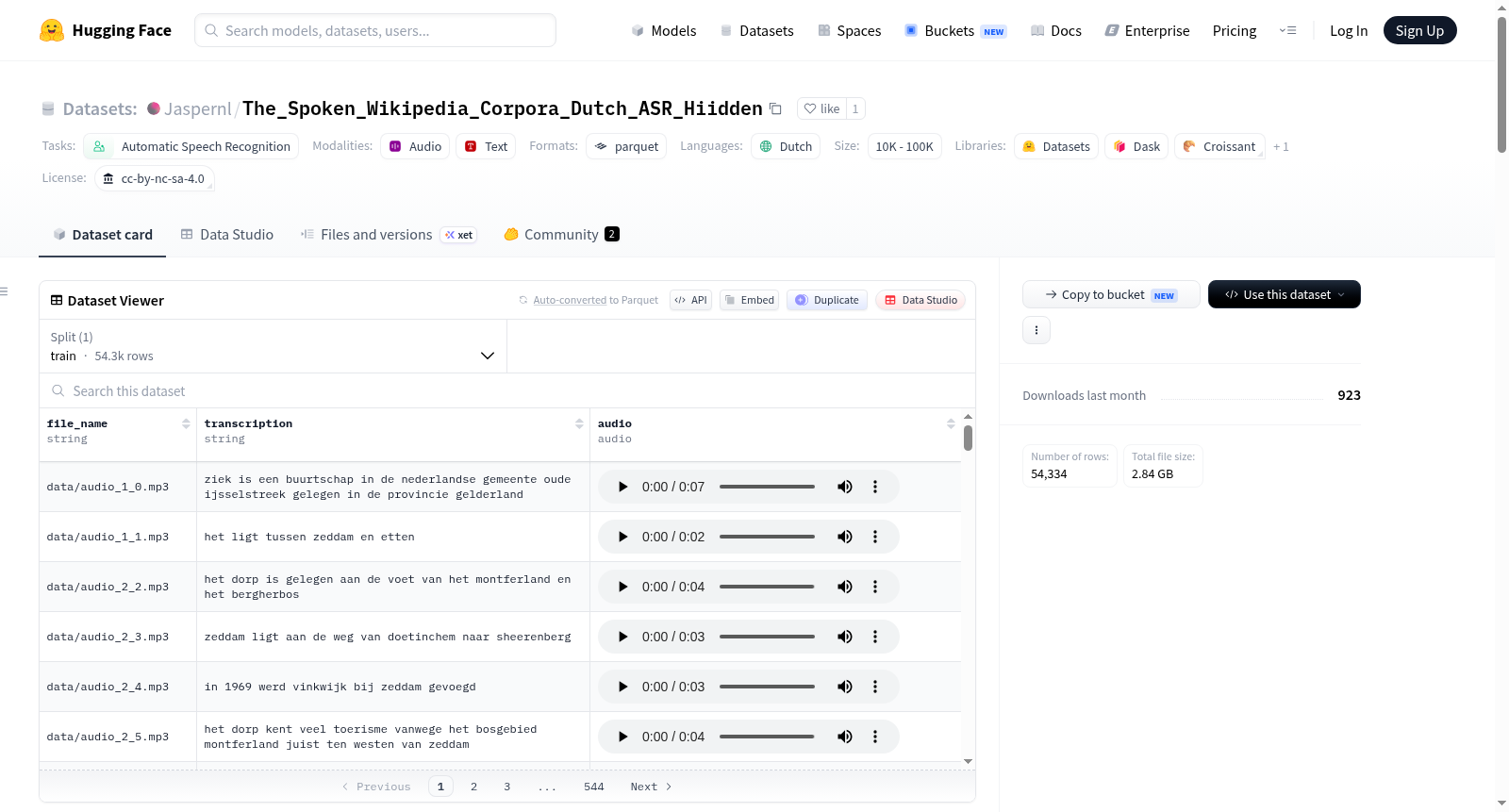Open more options for audio_2_4.mp3 player
This screenshot has height=812, width=1509.
tap(875, 687)
